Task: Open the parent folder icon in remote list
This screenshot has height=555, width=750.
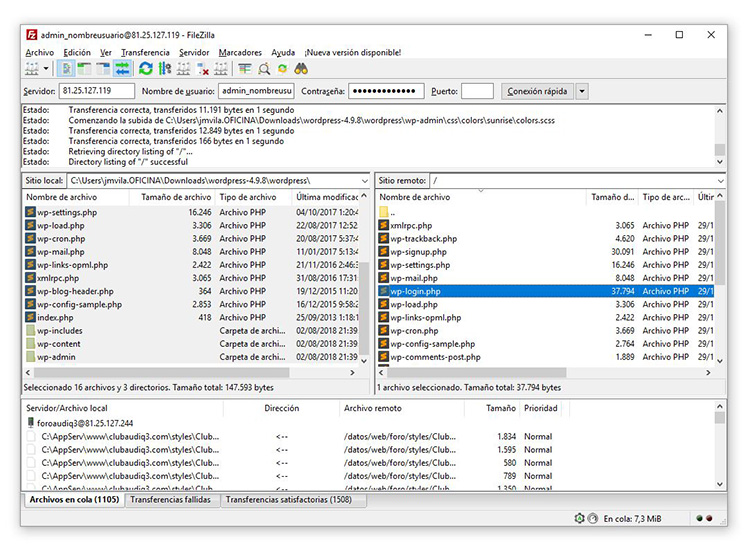Action: pos(384,212)
